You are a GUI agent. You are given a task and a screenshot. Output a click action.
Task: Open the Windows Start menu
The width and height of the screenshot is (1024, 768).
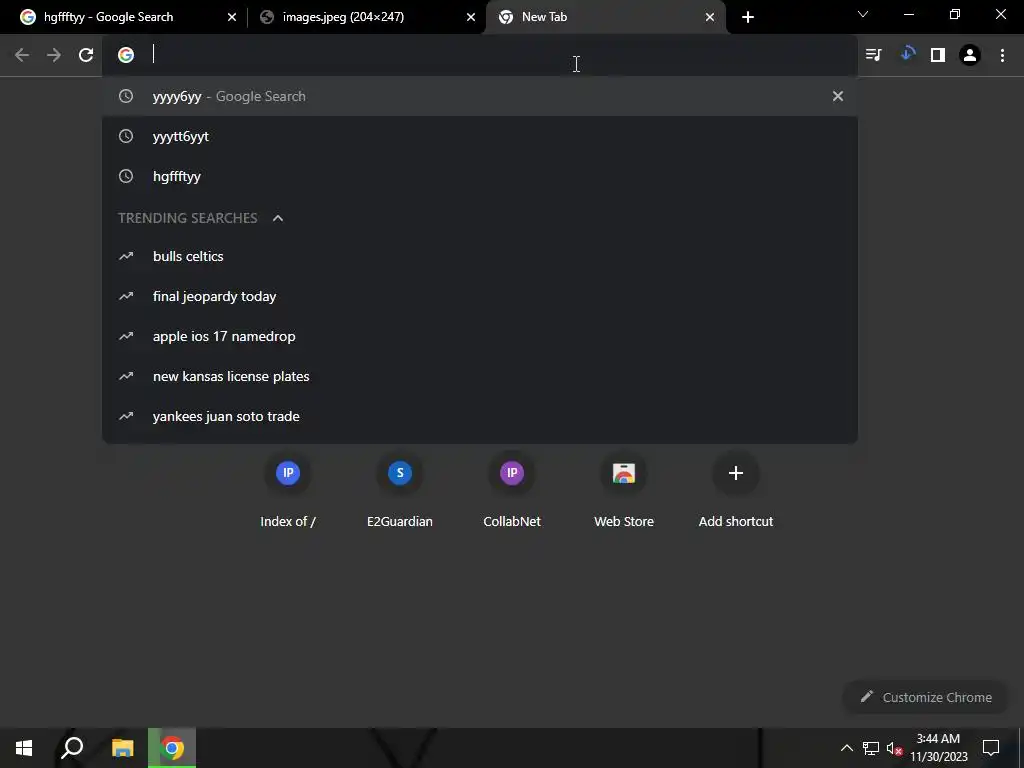coord(24,748)
